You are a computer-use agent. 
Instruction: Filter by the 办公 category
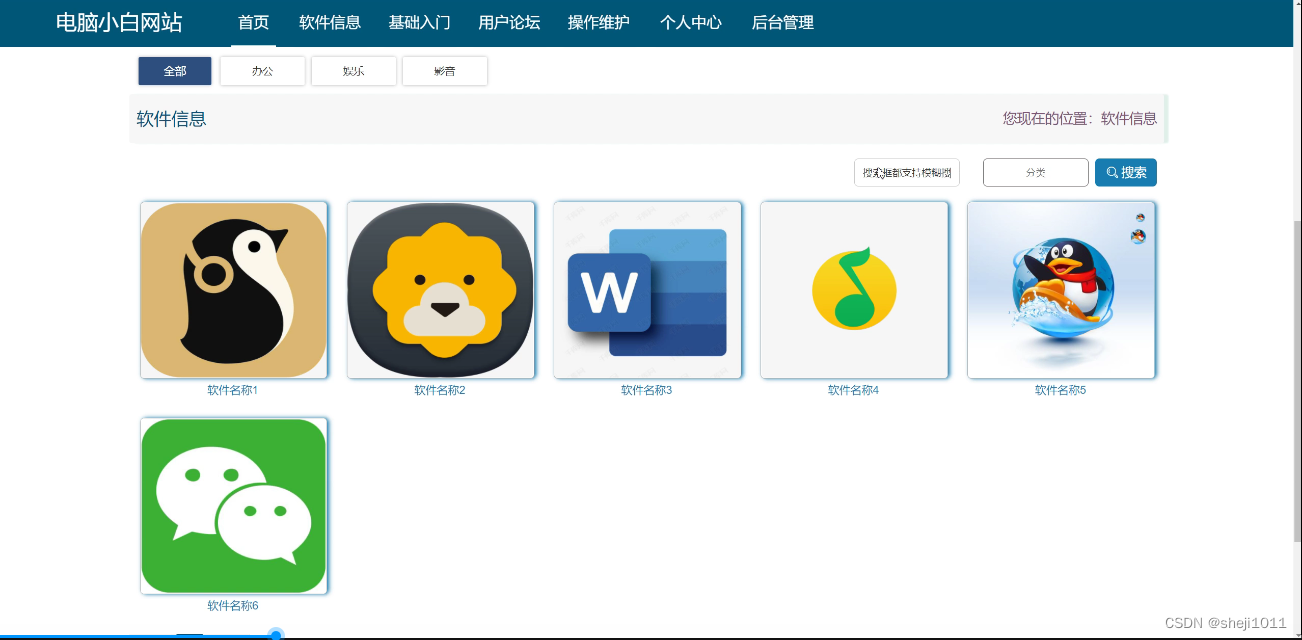click(x=263, y=71)
